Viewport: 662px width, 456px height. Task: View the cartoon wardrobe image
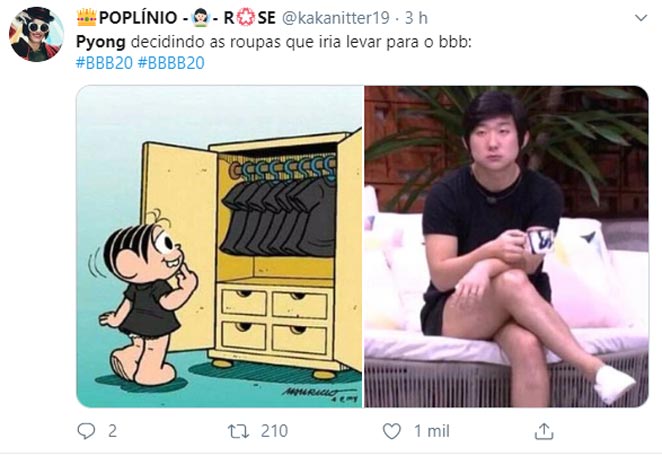[x=220, y=247]
